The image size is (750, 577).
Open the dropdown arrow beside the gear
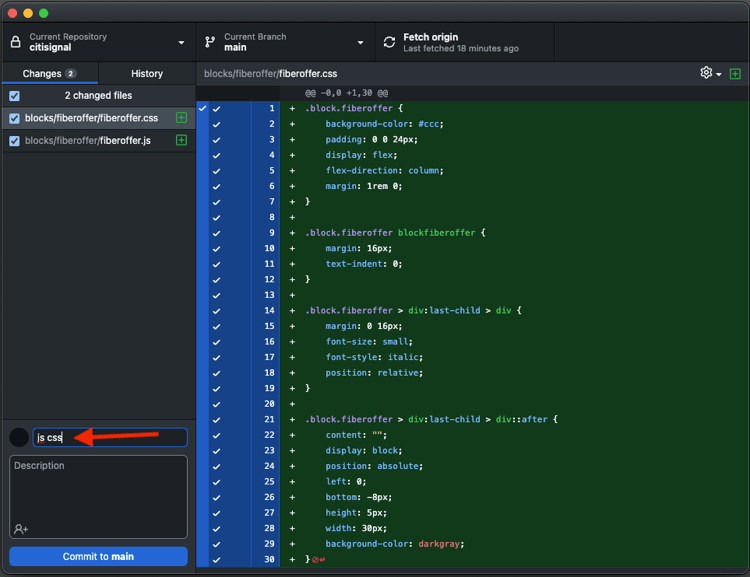pos(718,75)
